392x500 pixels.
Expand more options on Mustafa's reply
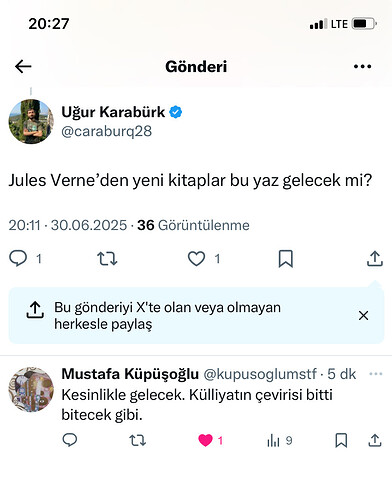[376, 374]
